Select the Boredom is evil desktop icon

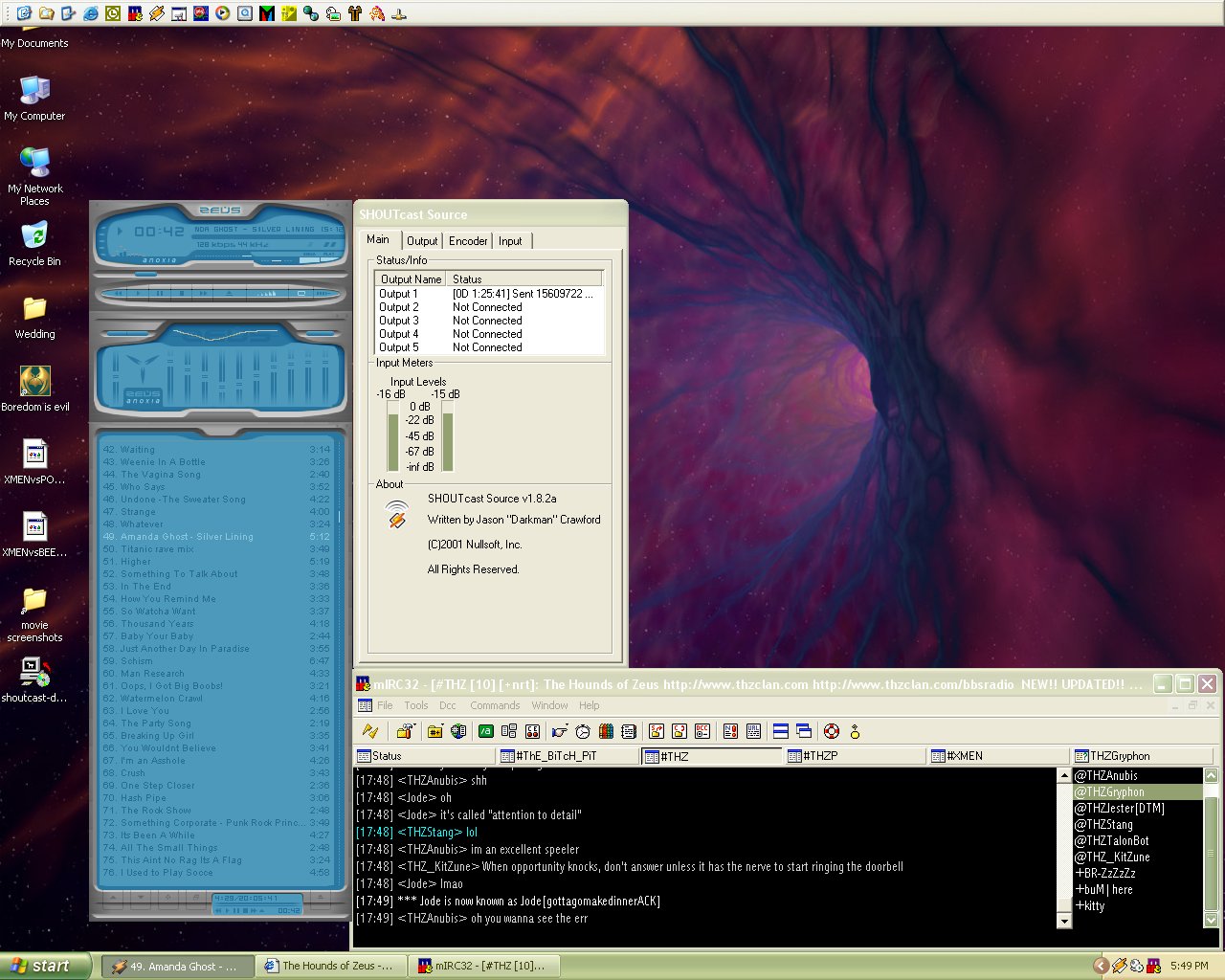[x=34, y=390]
